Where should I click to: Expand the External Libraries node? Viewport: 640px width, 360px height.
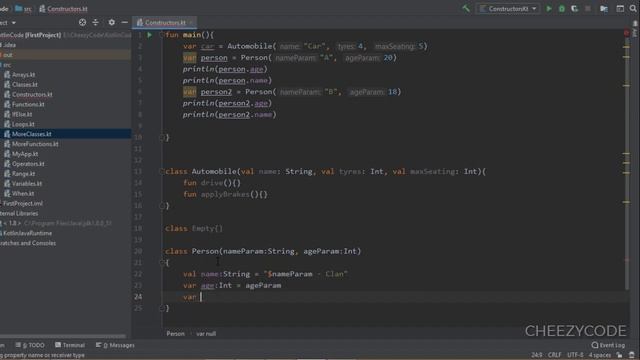pos(19,213)
